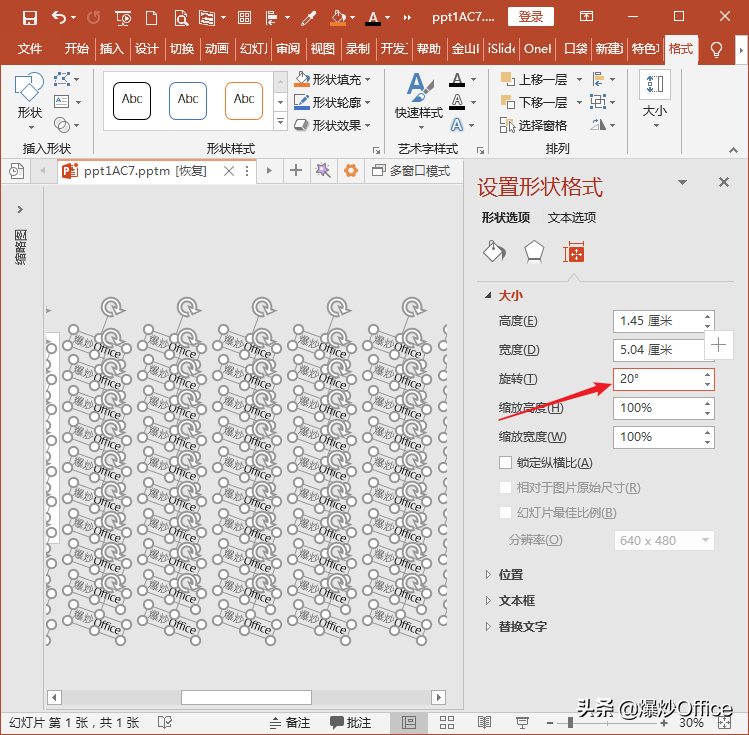The image size is (749, 735).
Task: Toggle Lock aspect ratio checkbox
Action: [x=505, y=462]
